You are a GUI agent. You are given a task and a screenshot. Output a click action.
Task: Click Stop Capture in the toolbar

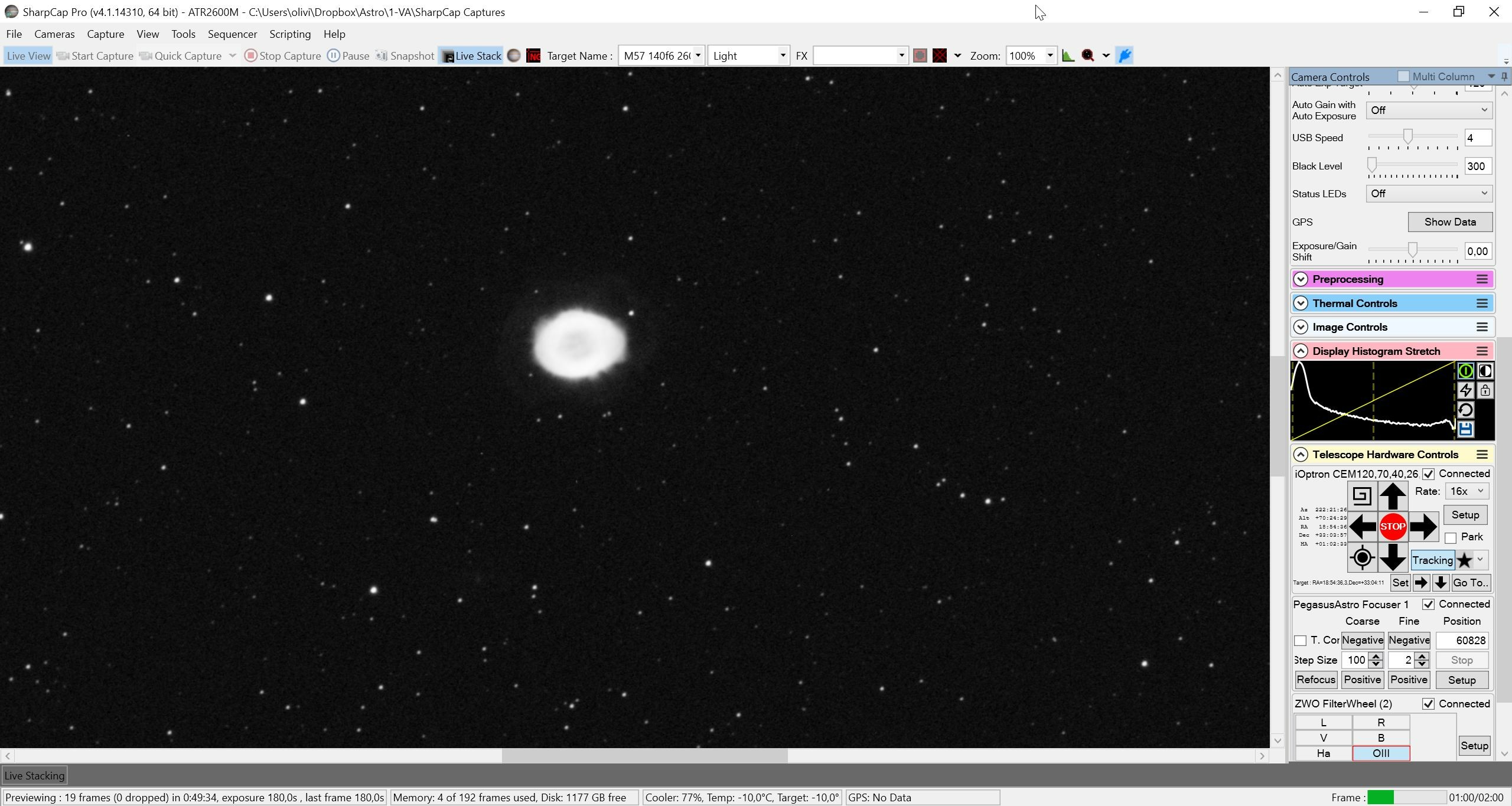click(x=283, y=56)
